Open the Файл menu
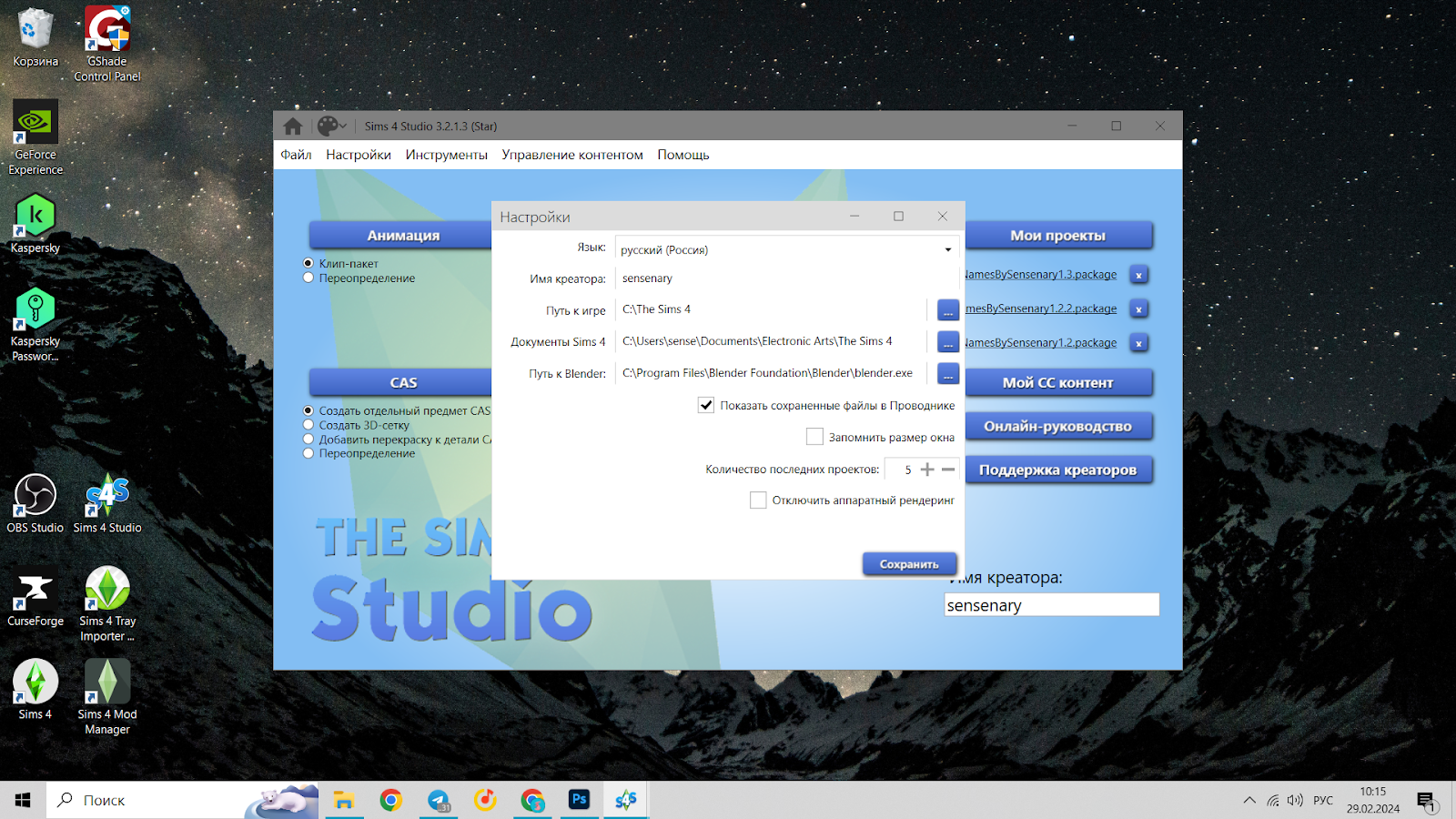The width and height of the screenshot is (1456, 819). point(296,155)
